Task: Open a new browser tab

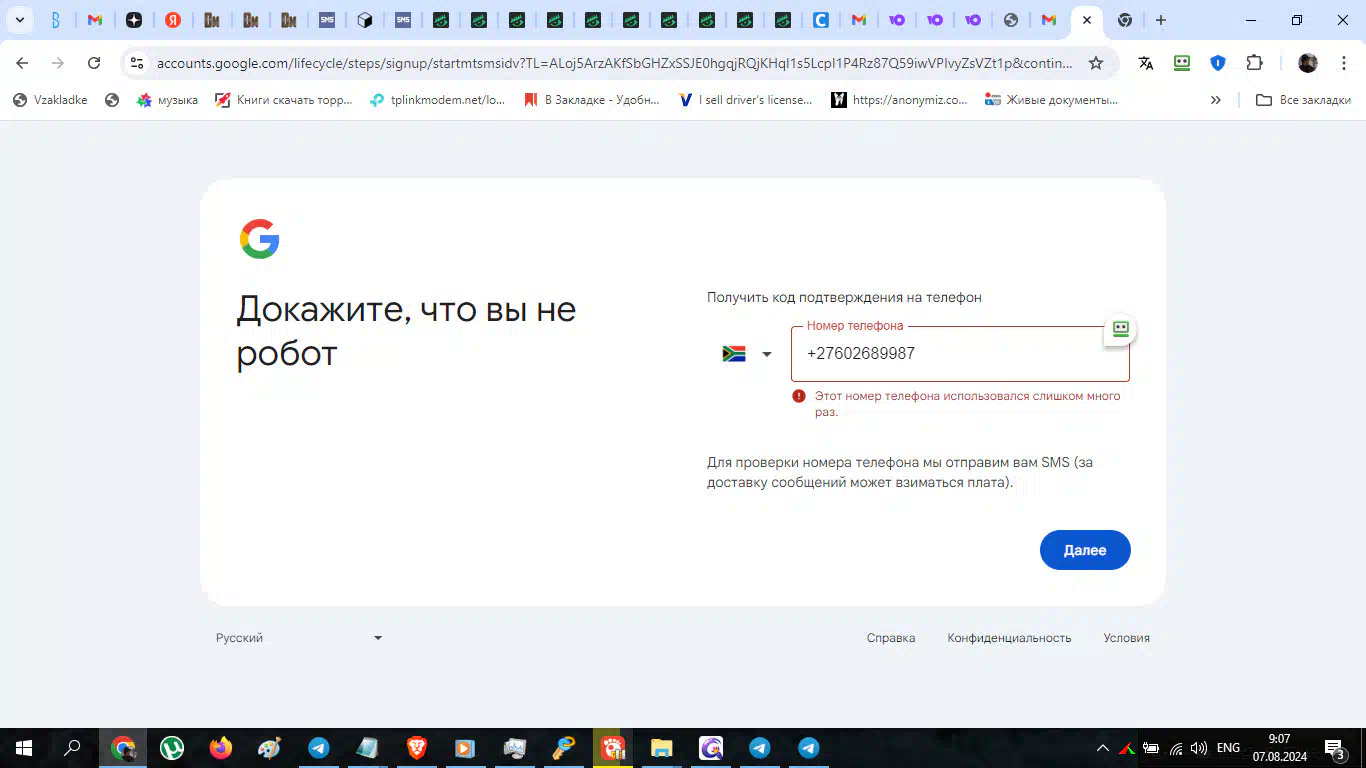Action: 1160,20
